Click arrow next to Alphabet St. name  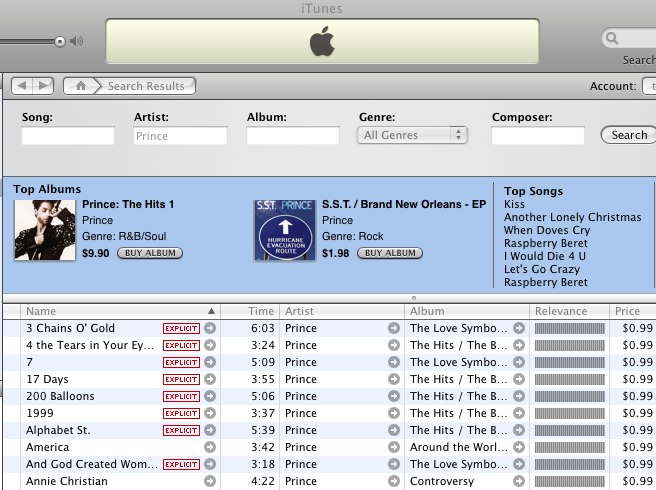tap(210, 430)
